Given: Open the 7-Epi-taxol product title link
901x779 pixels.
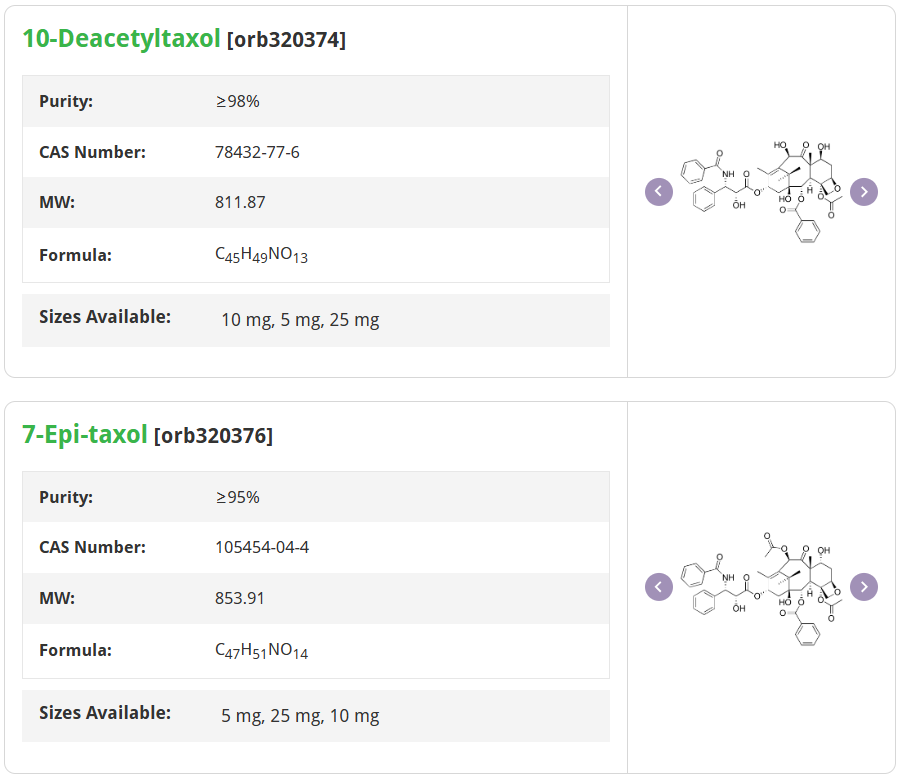Looking at the screenshot, I should click(x=85, y=435).
